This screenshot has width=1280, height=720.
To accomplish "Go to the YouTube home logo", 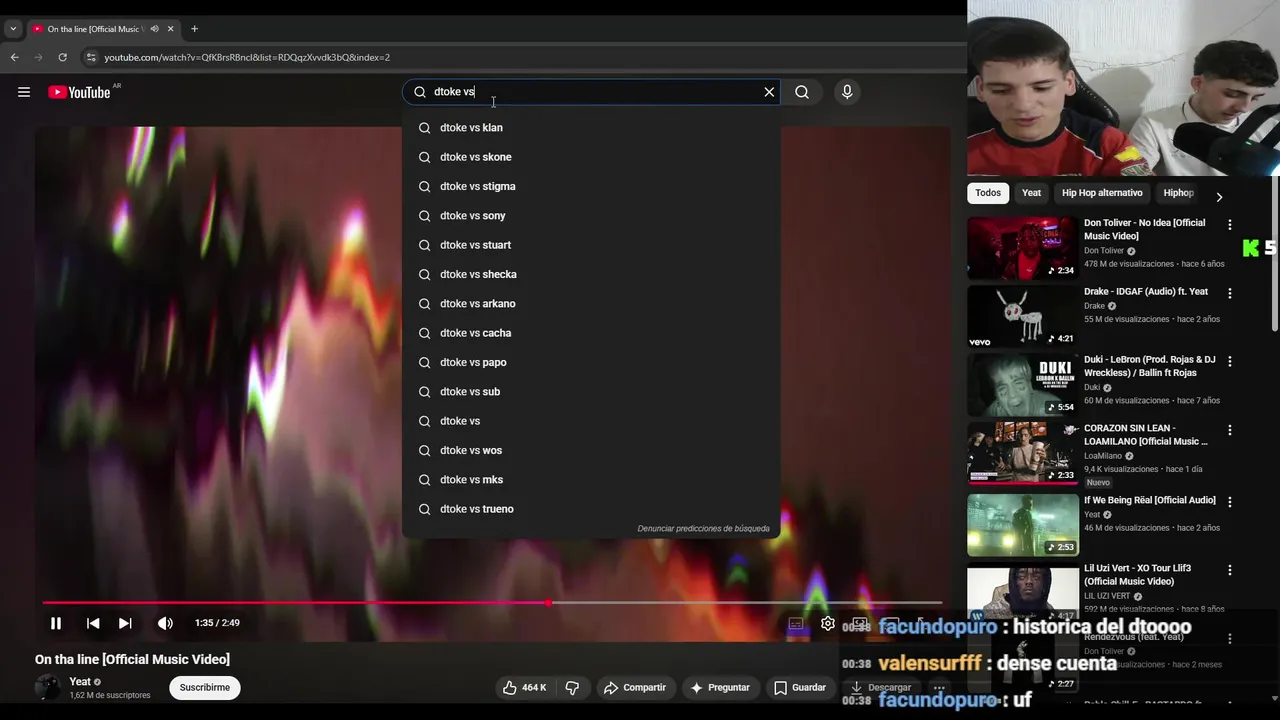I will [x=79, y=92].
